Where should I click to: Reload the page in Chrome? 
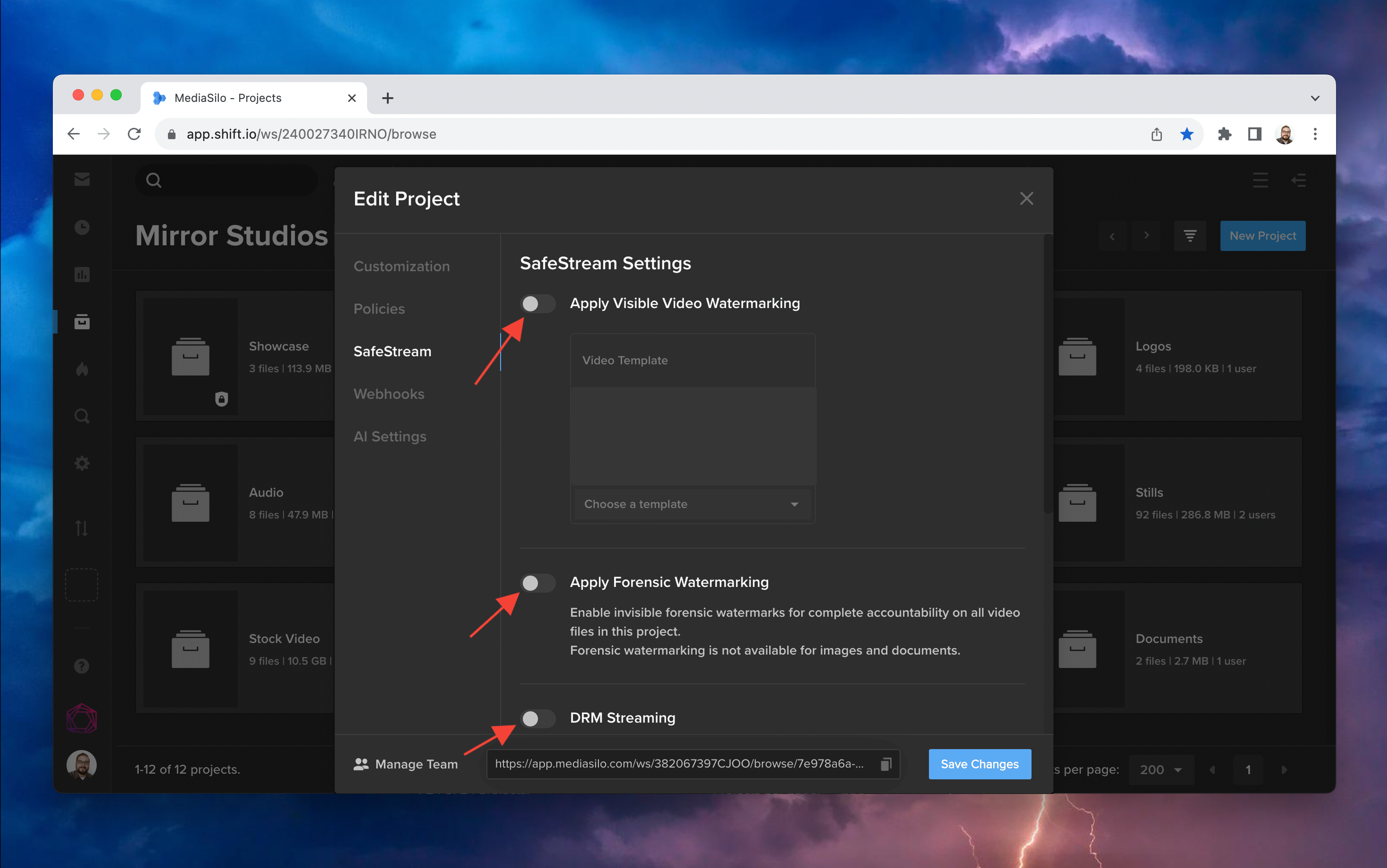[134, 134]
